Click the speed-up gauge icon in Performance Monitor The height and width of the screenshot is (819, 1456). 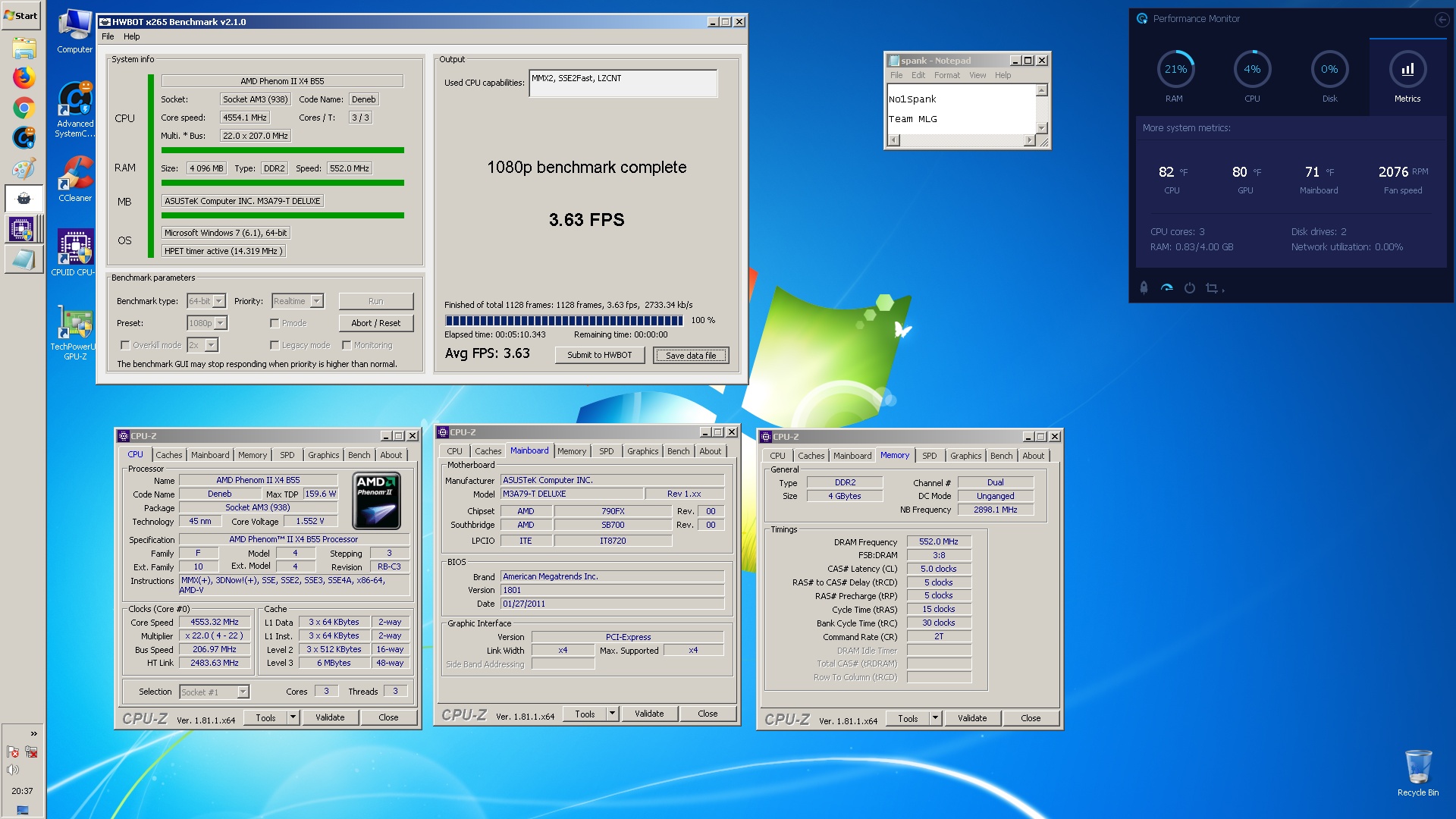click(x=1166, y=287)
